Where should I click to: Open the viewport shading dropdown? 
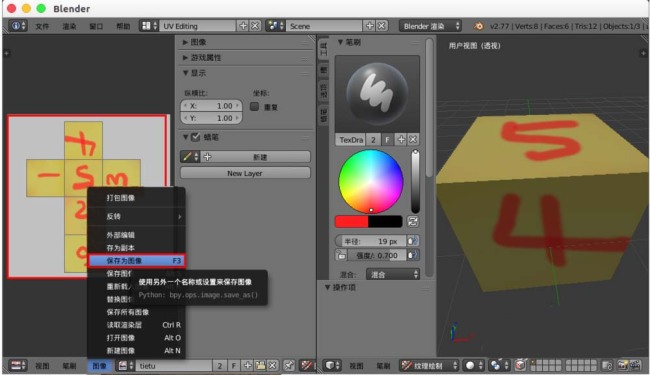pos(474,365)
